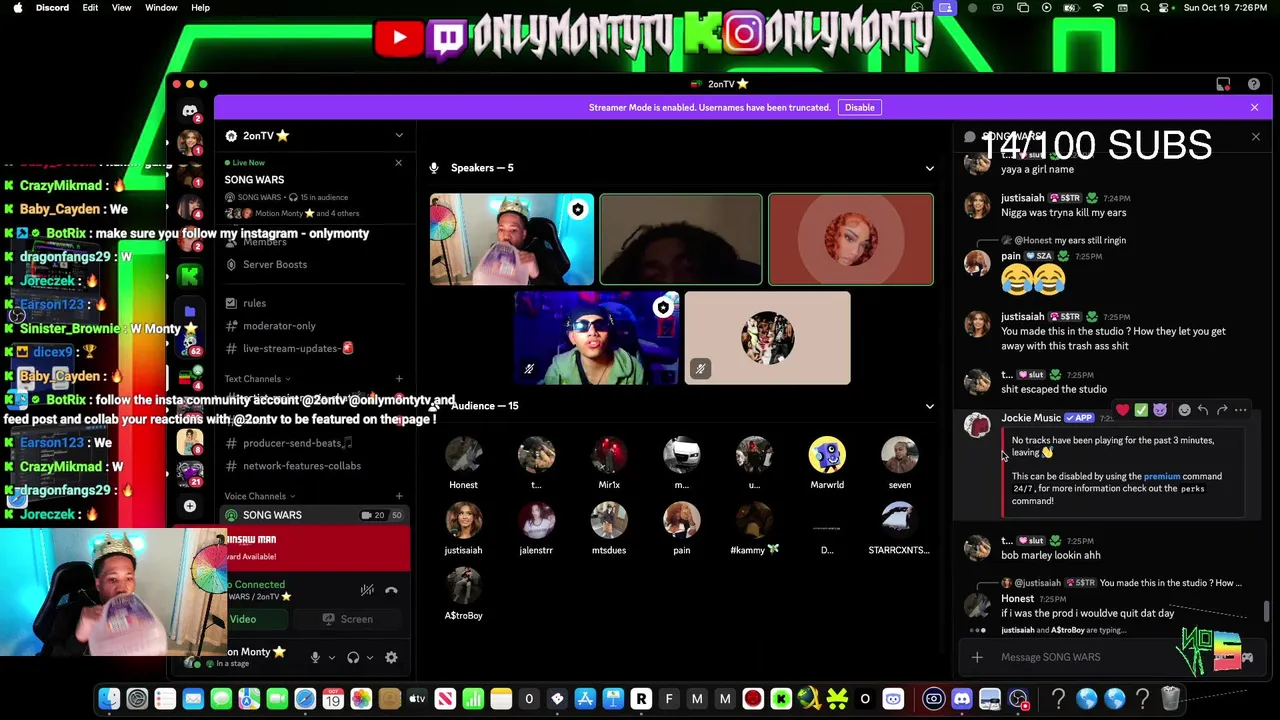This screenshot has height=720, width=1280.
Task: Close the Live Now SONG WARS card
Action: [x=398, y=163]
